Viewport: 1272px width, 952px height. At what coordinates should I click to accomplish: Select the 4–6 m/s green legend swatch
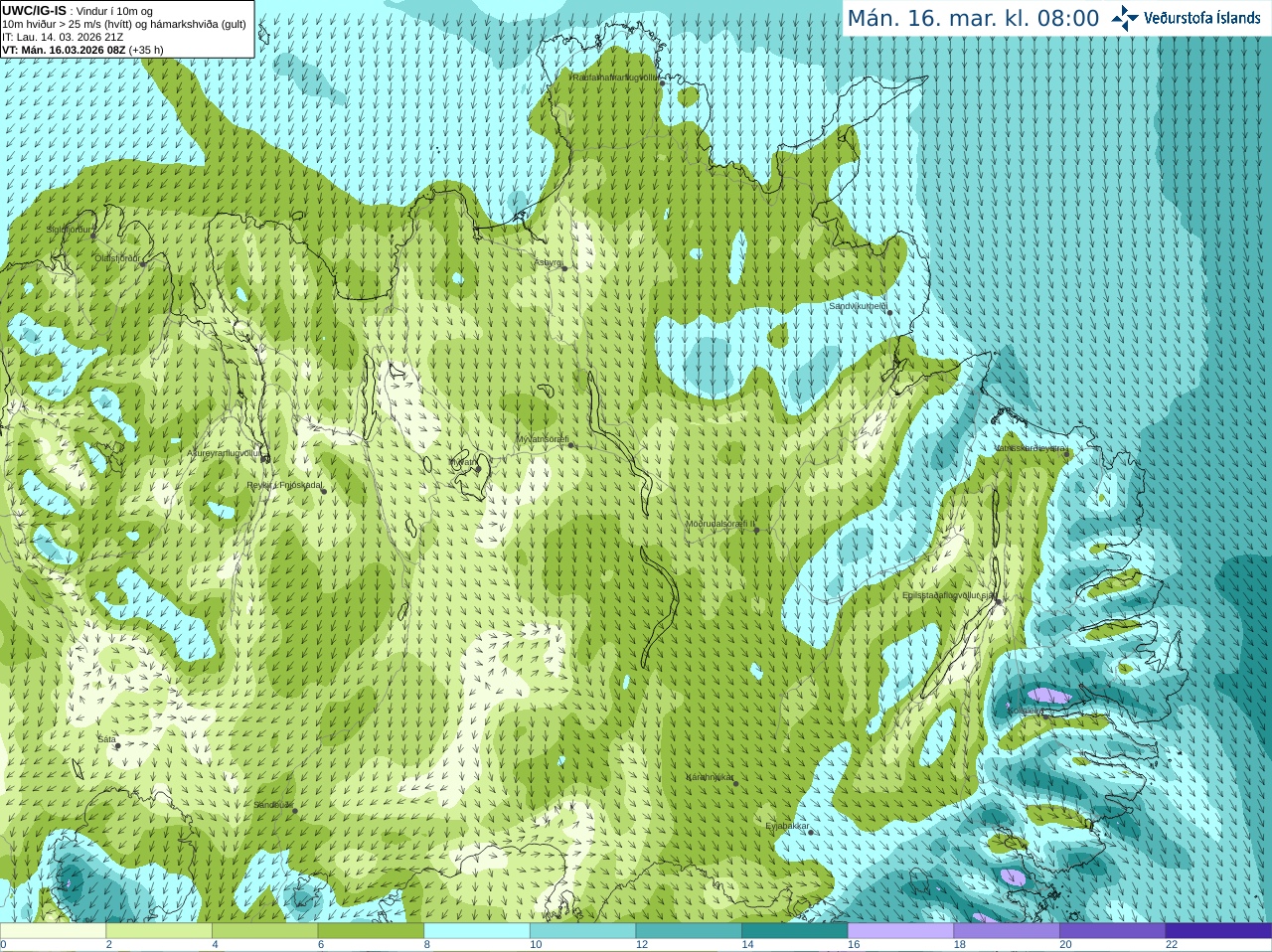[264, 931]
